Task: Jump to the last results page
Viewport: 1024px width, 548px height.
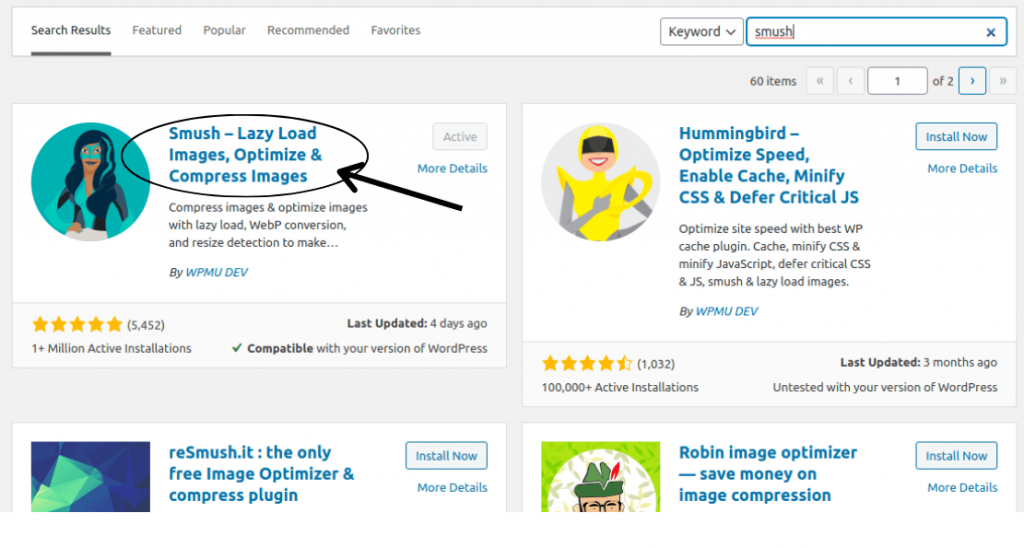Action: point(1002,81)
